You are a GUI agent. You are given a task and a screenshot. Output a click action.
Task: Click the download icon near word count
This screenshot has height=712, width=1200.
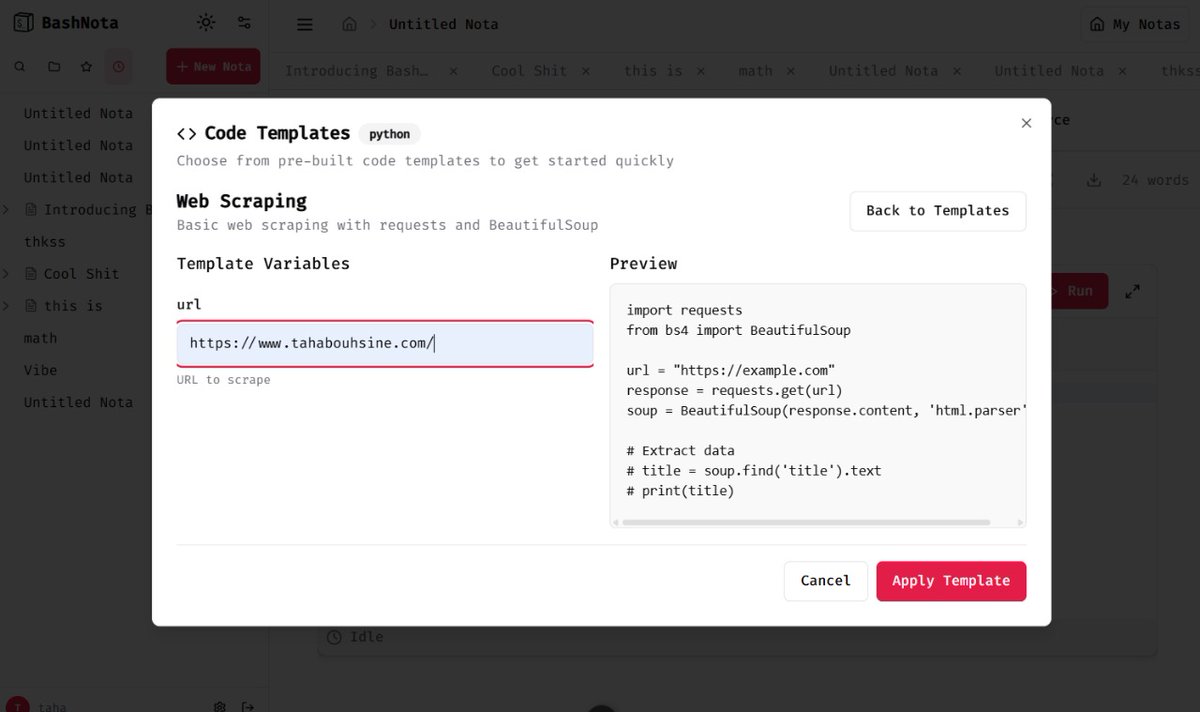pyautogui.click(x=1094, y=180)
